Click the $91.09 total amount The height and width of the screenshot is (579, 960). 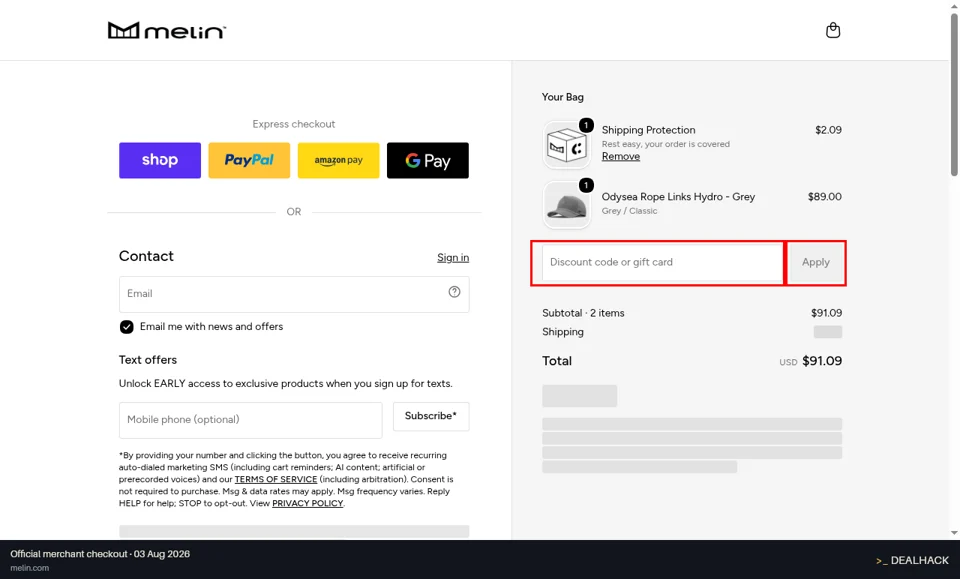(x=822, y=361)
